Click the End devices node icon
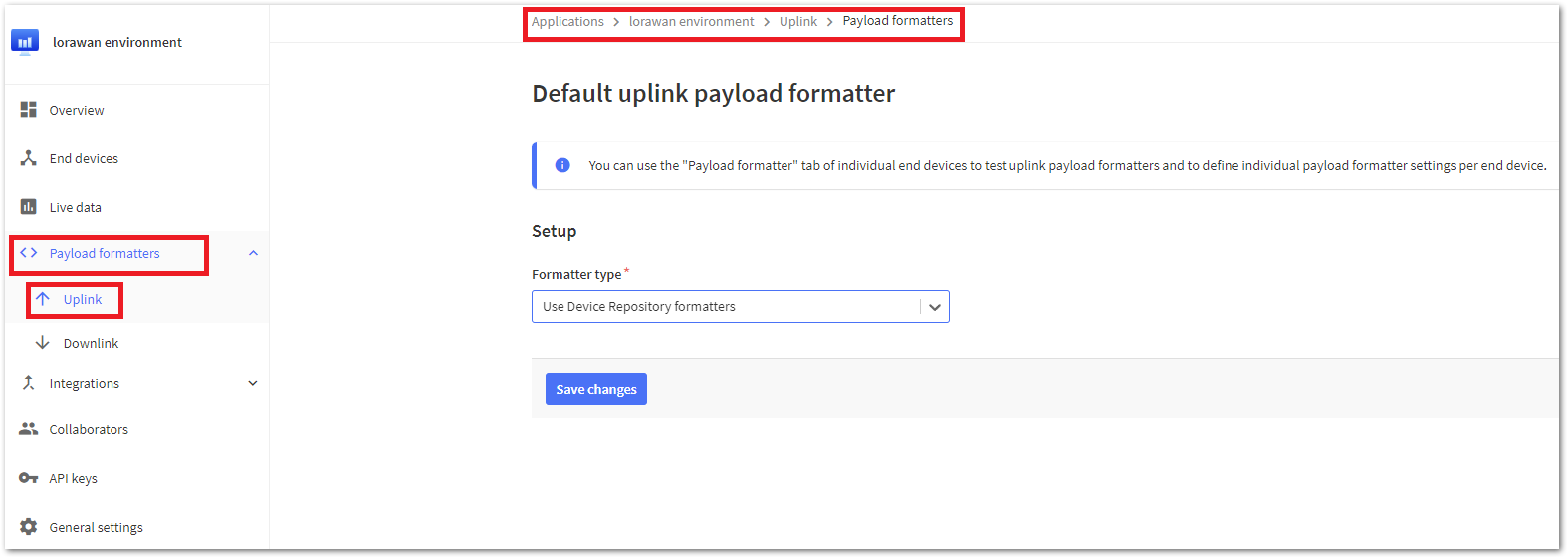 coord(29,158)
